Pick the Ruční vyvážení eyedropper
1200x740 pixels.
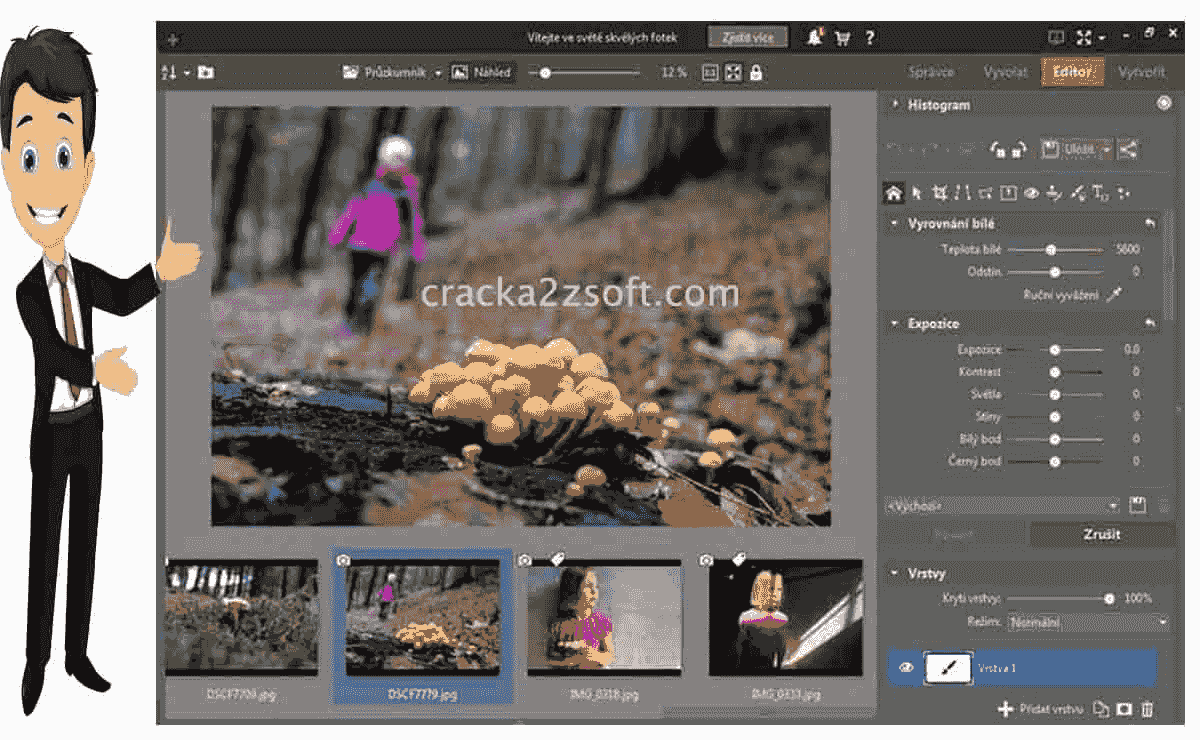[x=1114, y=295]
